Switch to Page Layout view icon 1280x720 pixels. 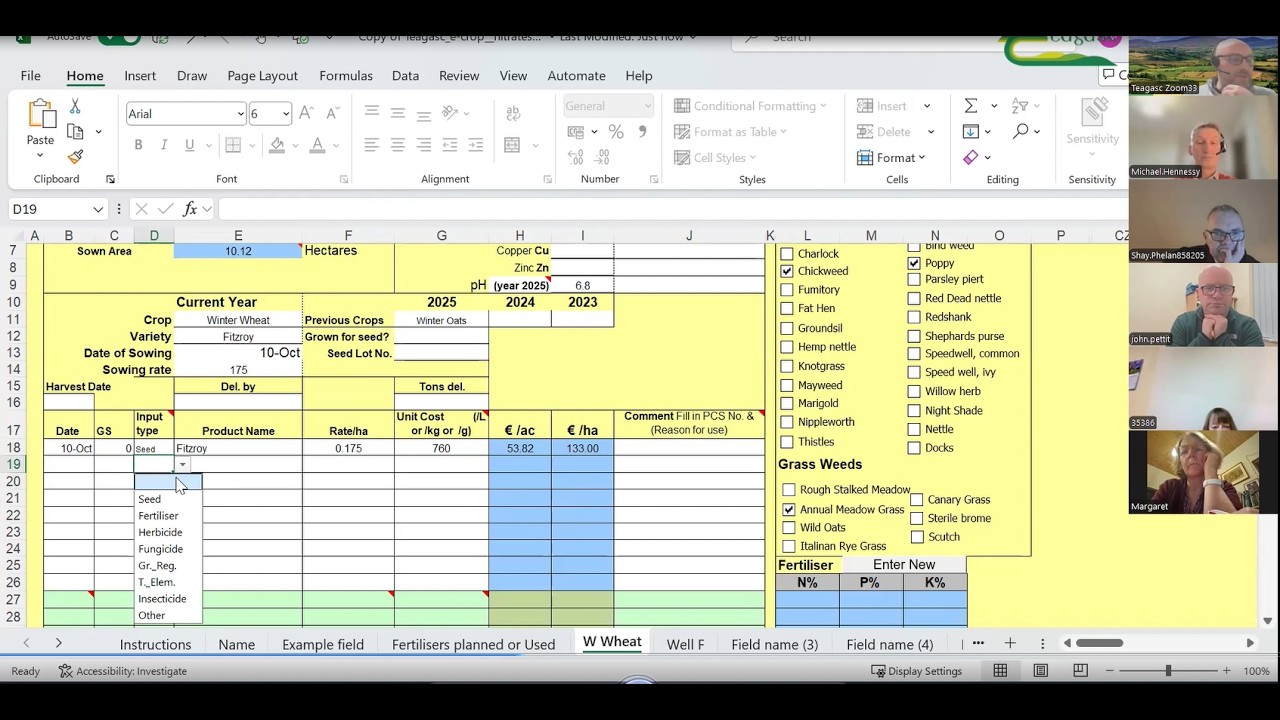1041,671
